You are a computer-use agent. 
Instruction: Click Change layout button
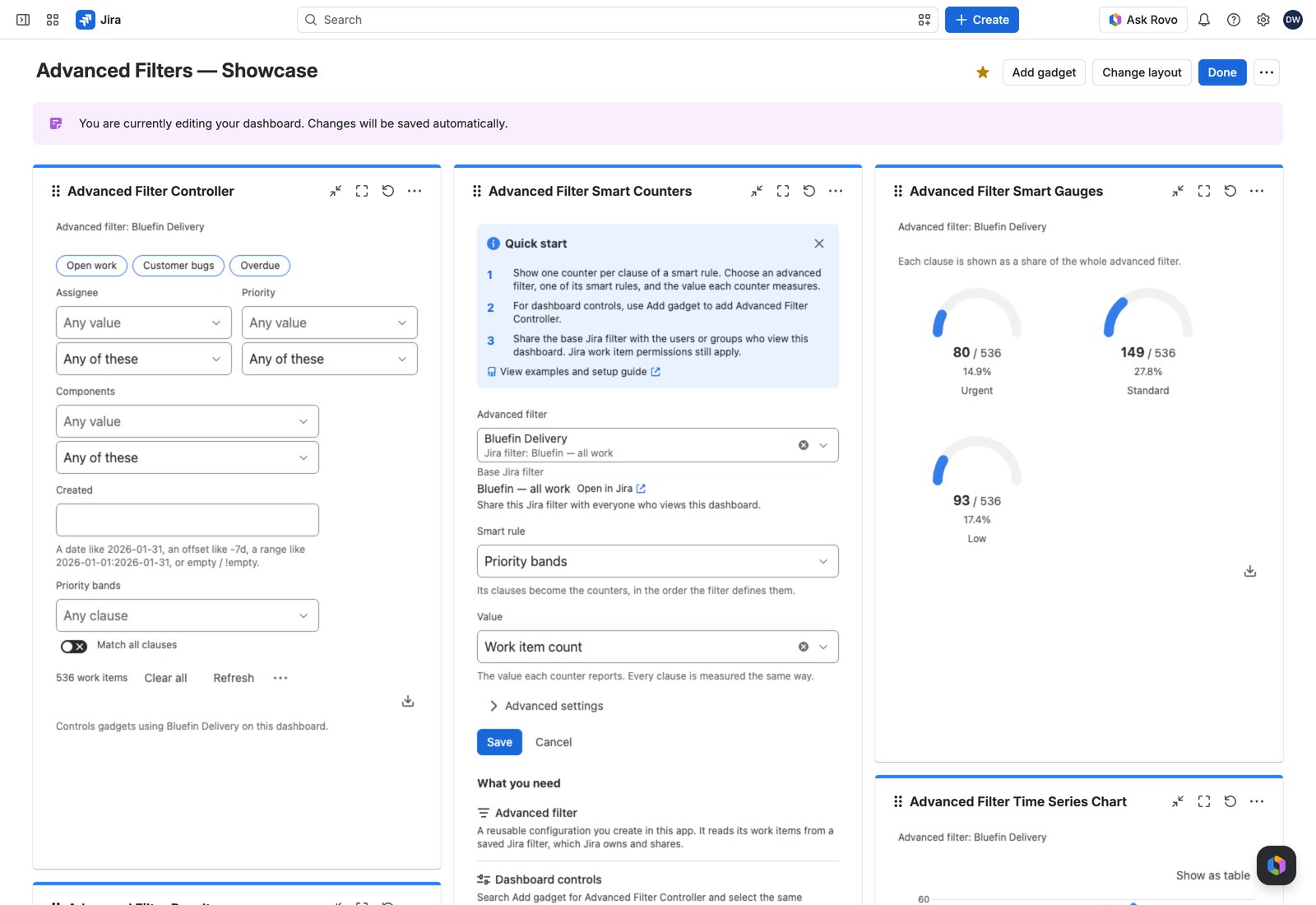[x=1142, y=72]
